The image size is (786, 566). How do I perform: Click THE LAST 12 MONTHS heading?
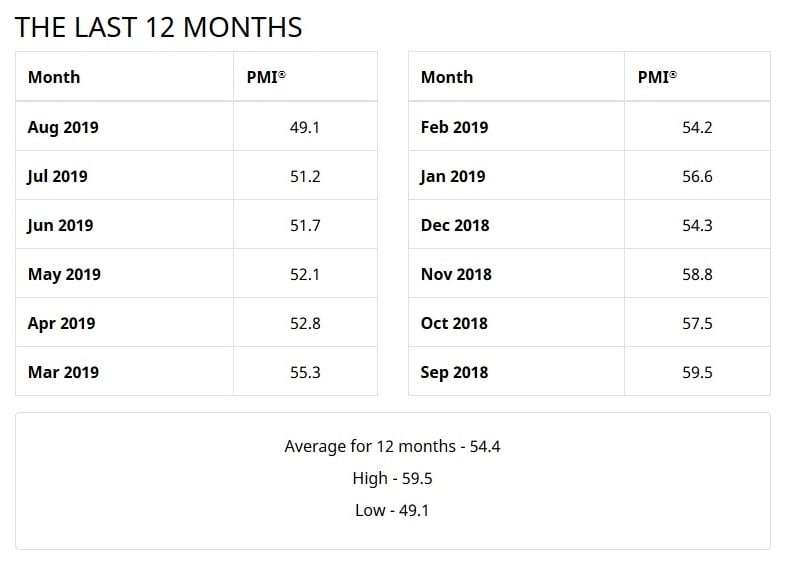158,27
